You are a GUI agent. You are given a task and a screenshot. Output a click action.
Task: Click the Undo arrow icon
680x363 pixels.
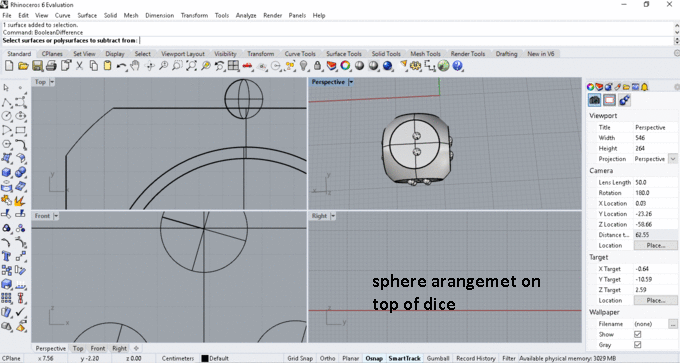point(121,66)
